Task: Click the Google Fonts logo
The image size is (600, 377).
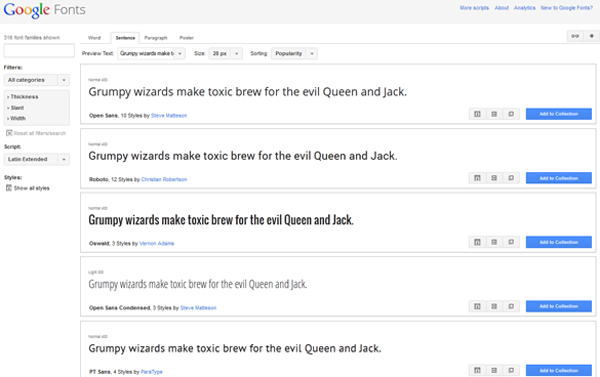Action: 44,10
